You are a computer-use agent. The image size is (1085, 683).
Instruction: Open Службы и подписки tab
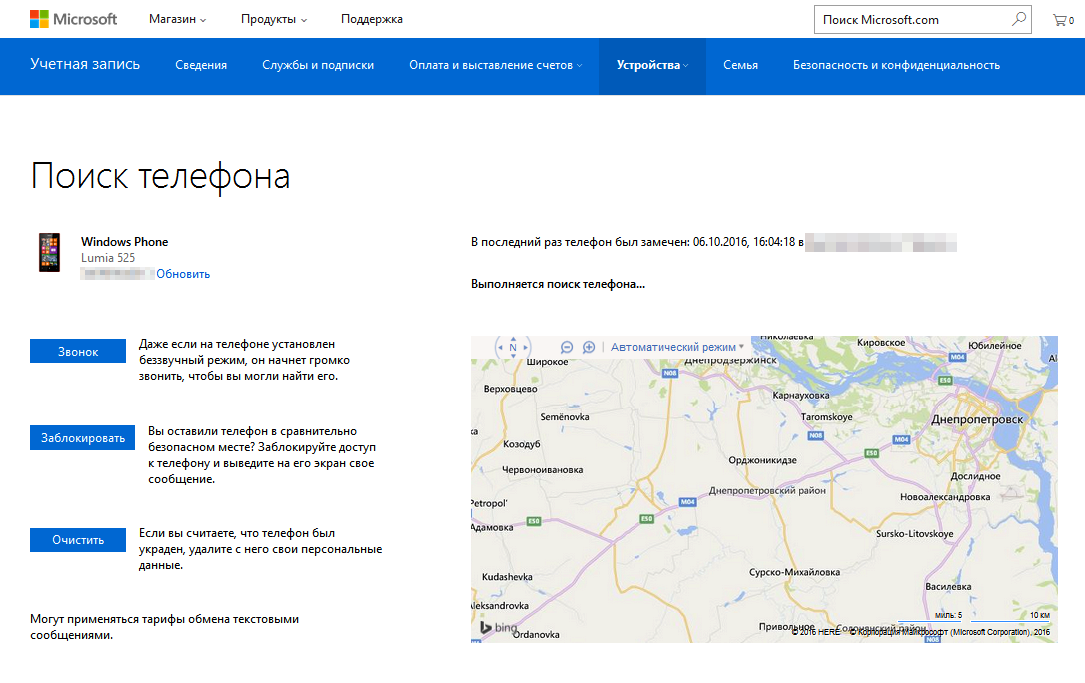[x=318, y=65]
